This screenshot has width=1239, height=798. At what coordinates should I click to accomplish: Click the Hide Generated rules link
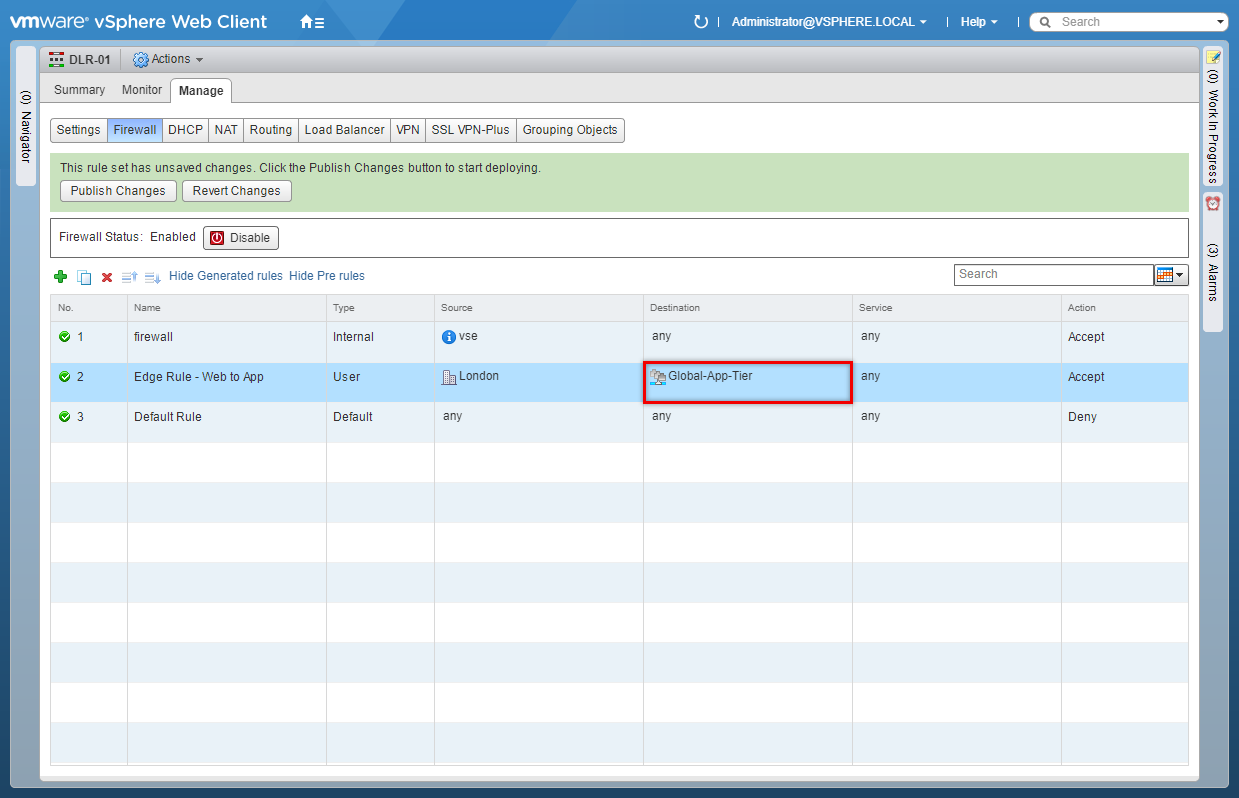[226, 276]
